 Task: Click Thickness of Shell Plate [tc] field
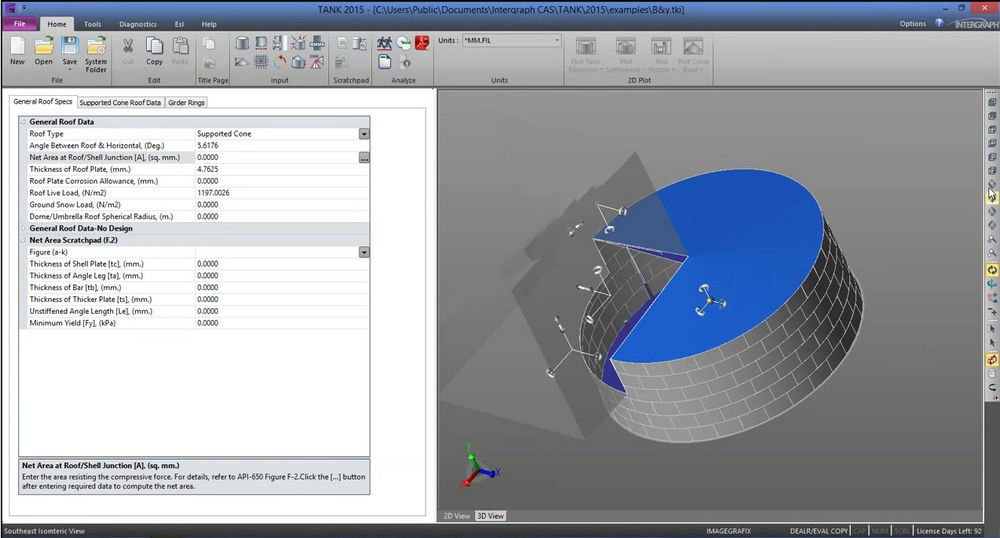(x=281, y=264)
